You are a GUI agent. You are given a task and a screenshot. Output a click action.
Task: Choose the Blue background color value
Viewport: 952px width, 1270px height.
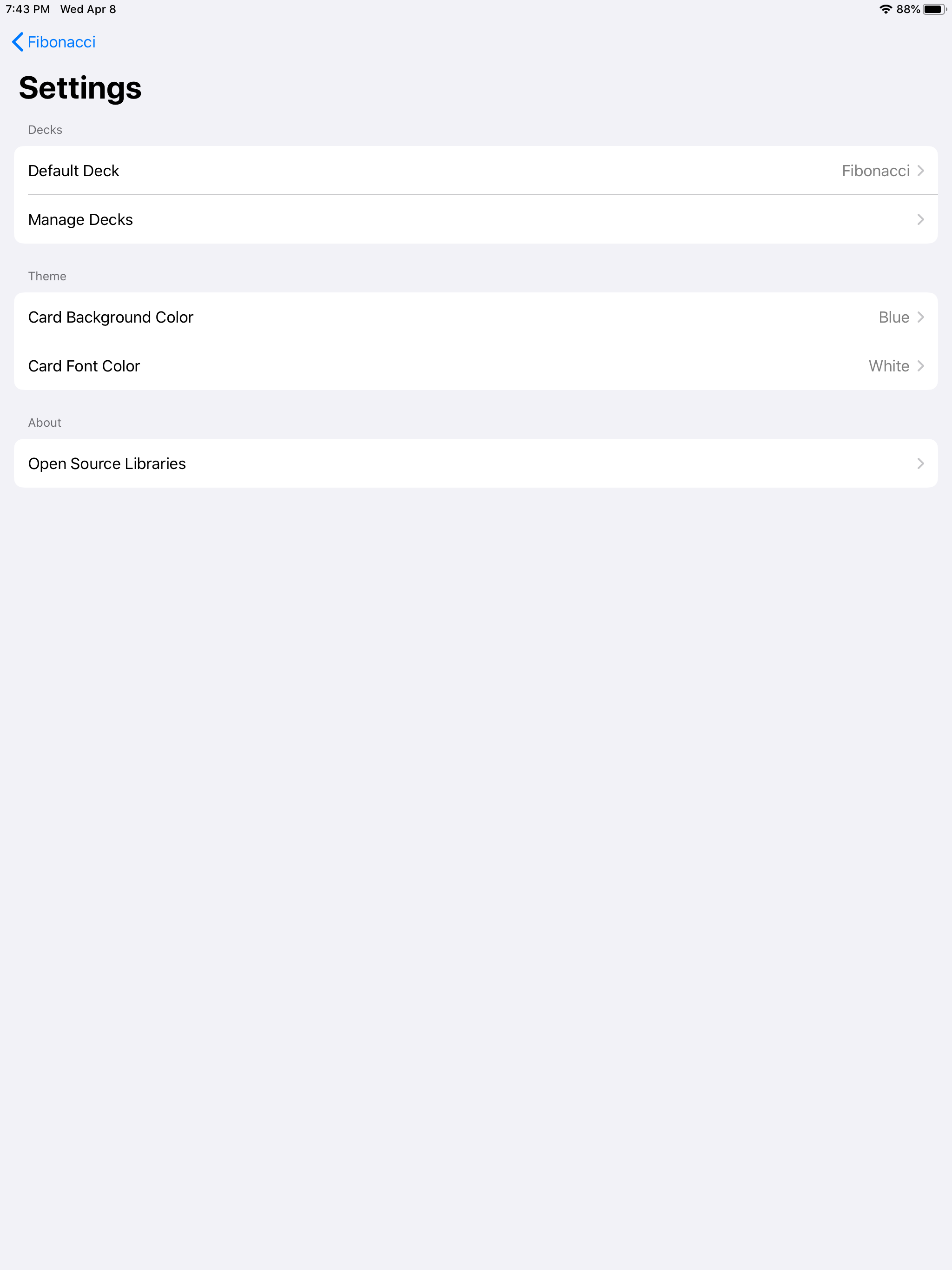point(893,317)
